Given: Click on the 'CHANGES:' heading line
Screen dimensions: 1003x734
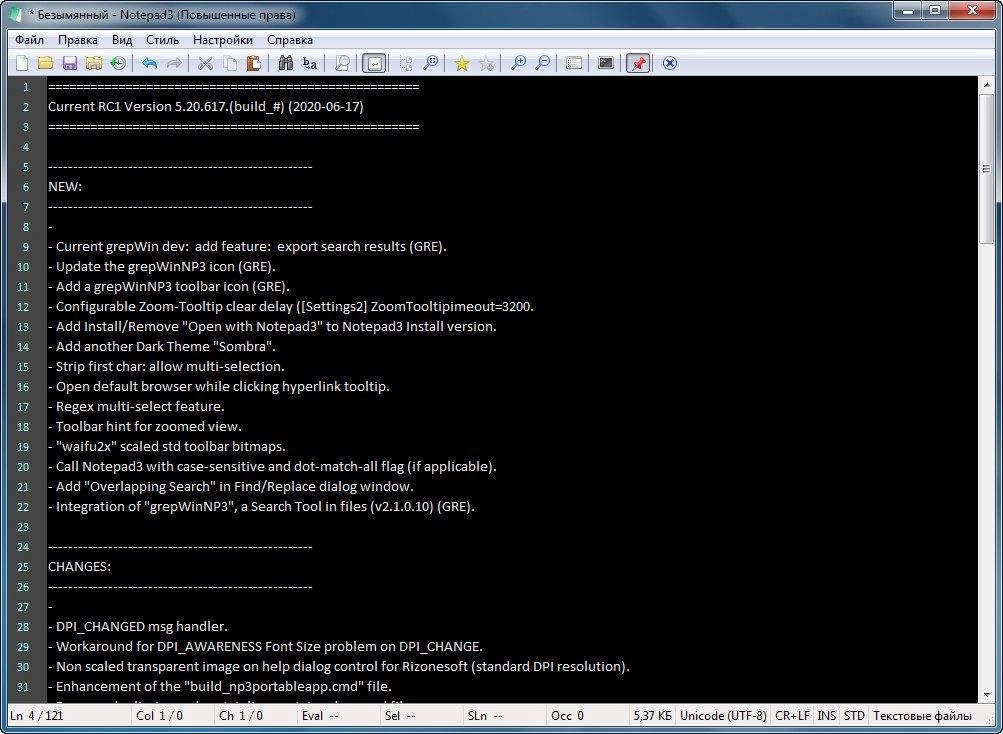Looking at the screenshot, I should coord(79,567).
